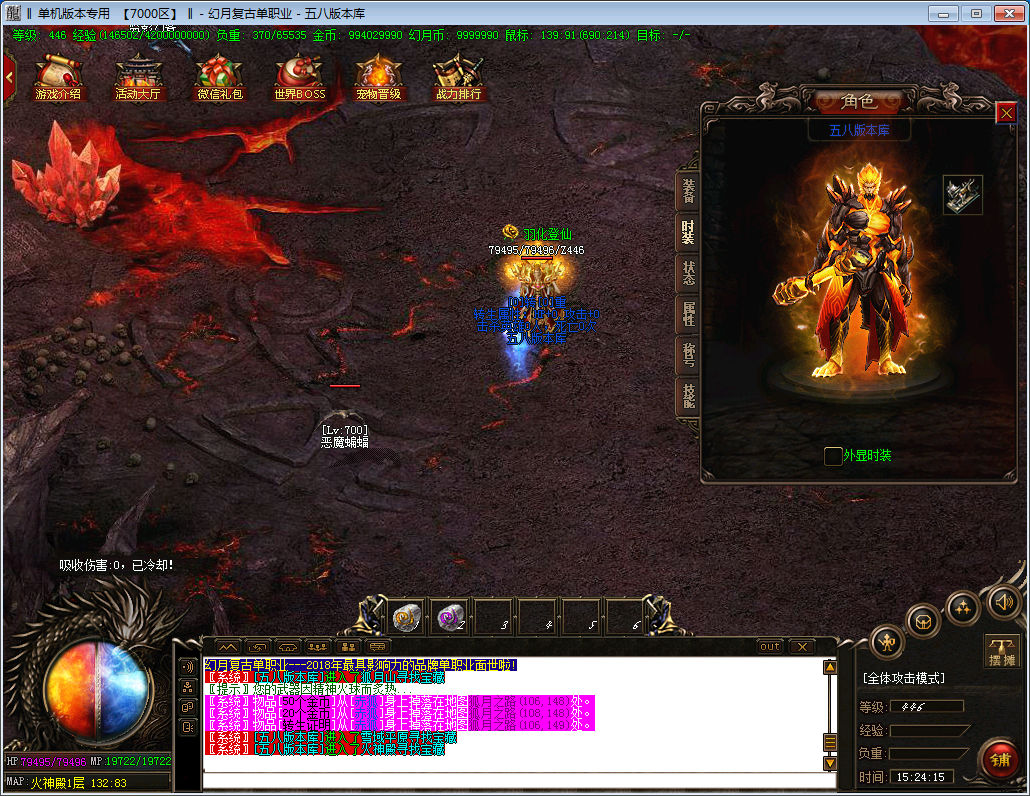
Task: Click the chat copy channel icon
Action: (x=188, y=707)
